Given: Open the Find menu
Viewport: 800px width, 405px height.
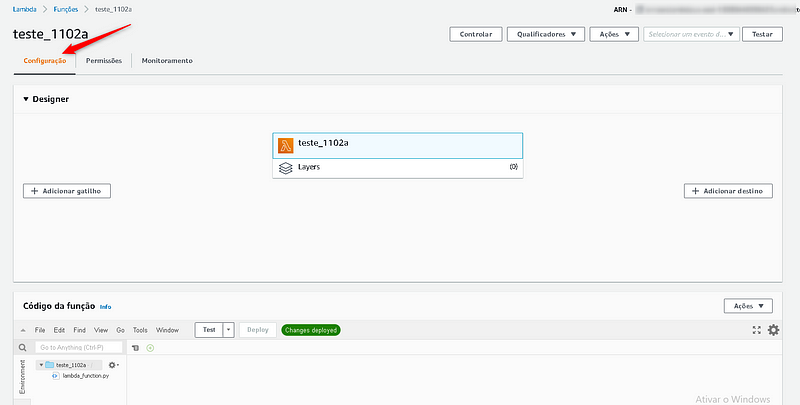Looking at the screenshot, I should click(x=80, y=330).
